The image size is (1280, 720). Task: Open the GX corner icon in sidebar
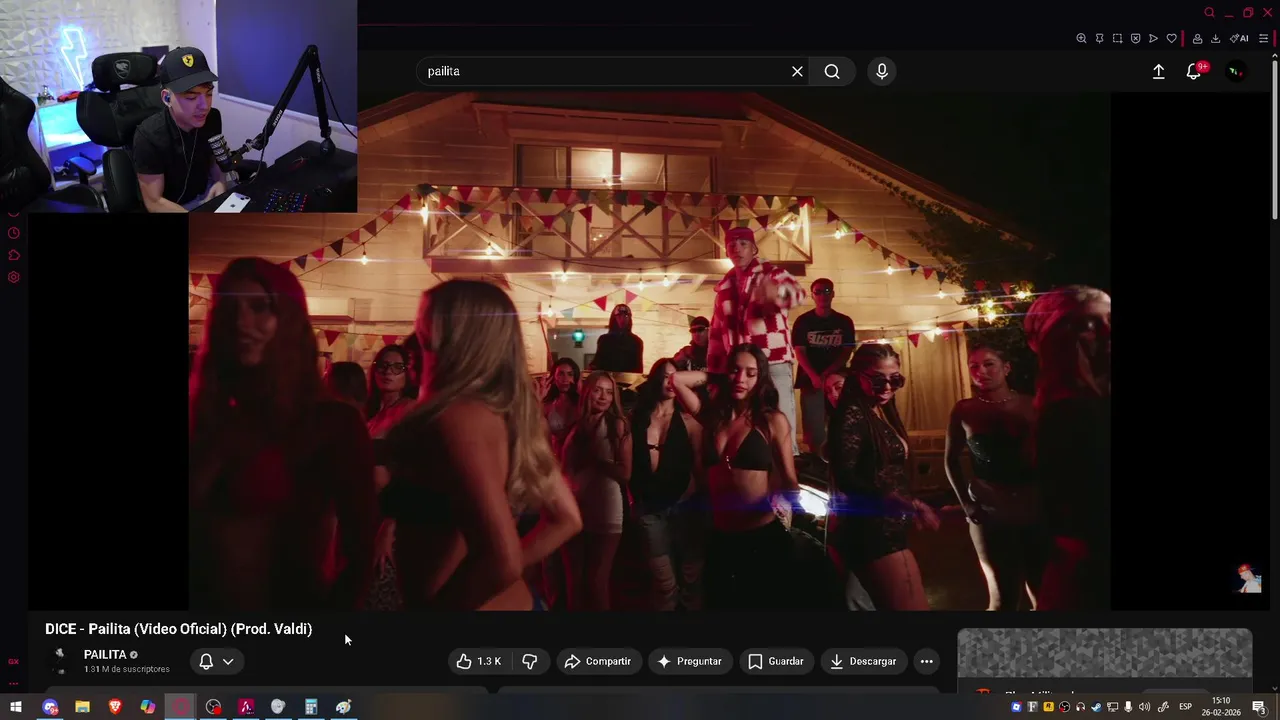pos(13,661)
